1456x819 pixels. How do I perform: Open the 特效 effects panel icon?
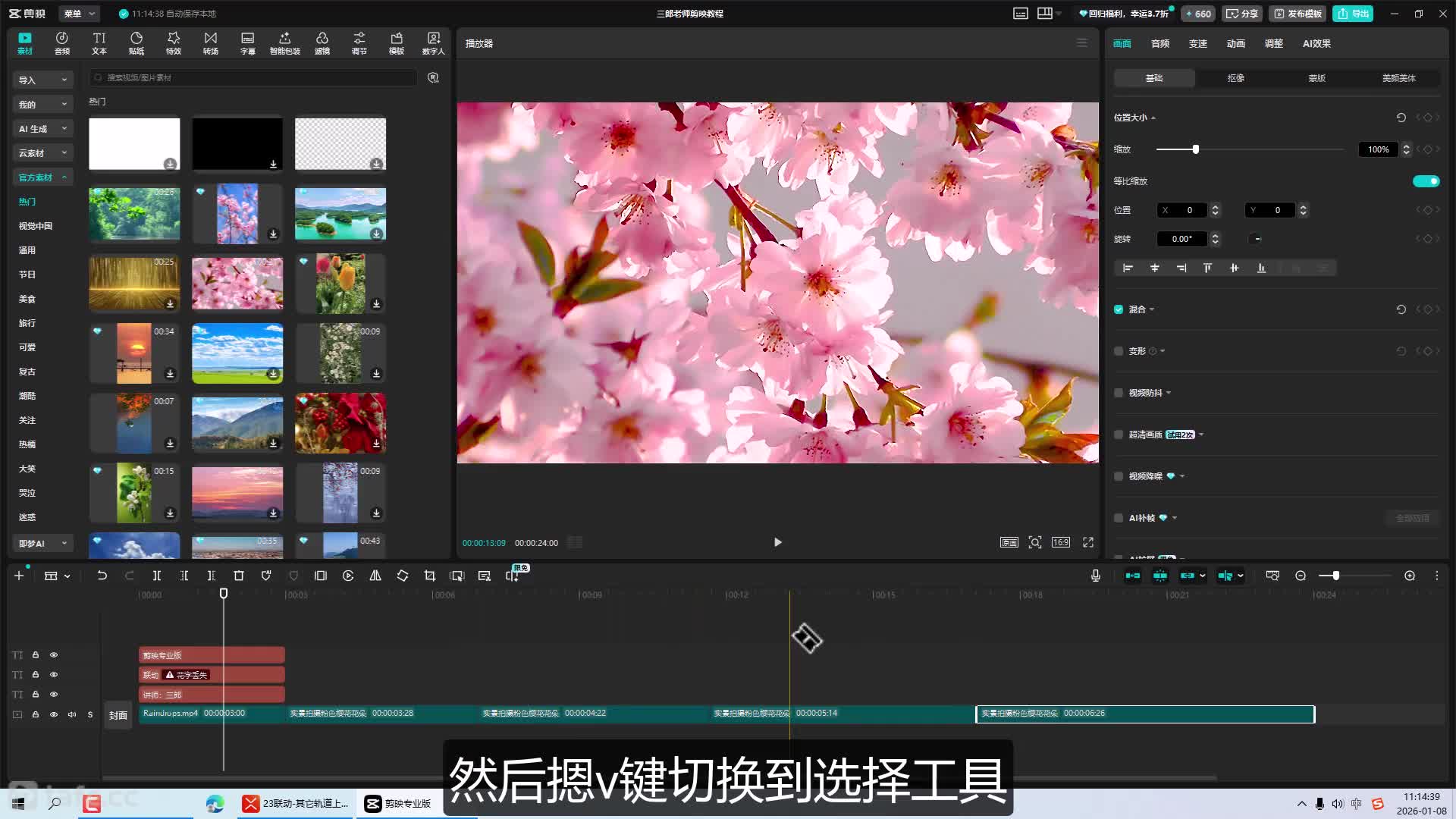[x=174, y=42]
